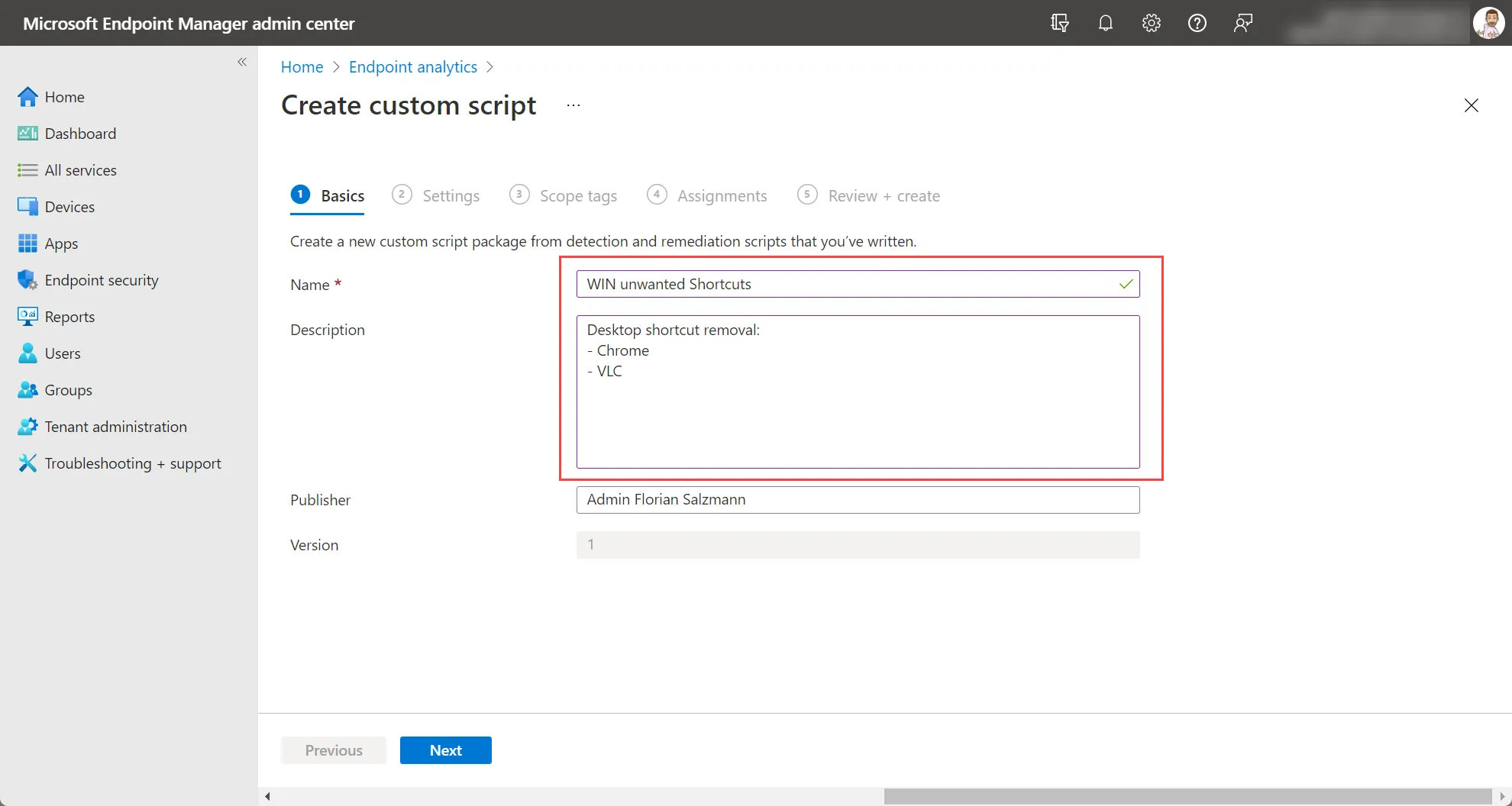Go to Review + create step
The height and width of the screenshot is (806, 1512).
[869, 196]
